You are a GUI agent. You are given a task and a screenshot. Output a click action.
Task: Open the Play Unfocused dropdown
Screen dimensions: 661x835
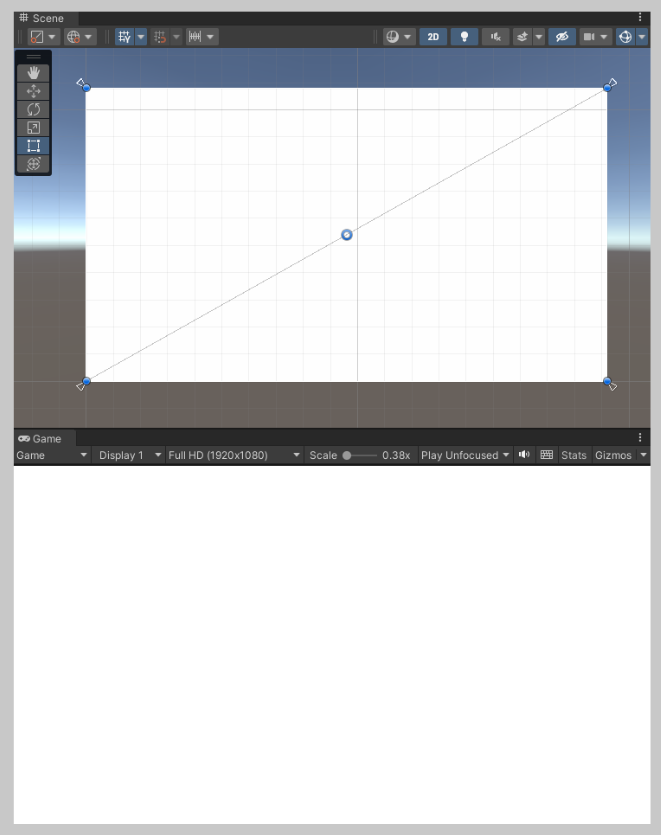(465, 455)
